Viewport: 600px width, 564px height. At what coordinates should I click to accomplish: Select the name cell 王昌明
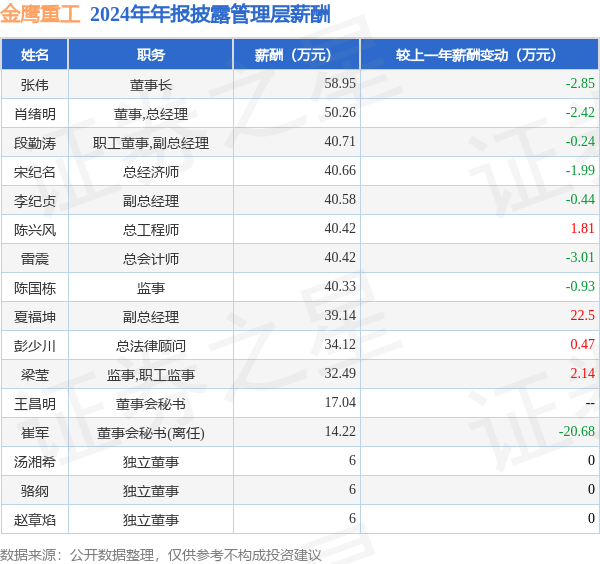35,405
